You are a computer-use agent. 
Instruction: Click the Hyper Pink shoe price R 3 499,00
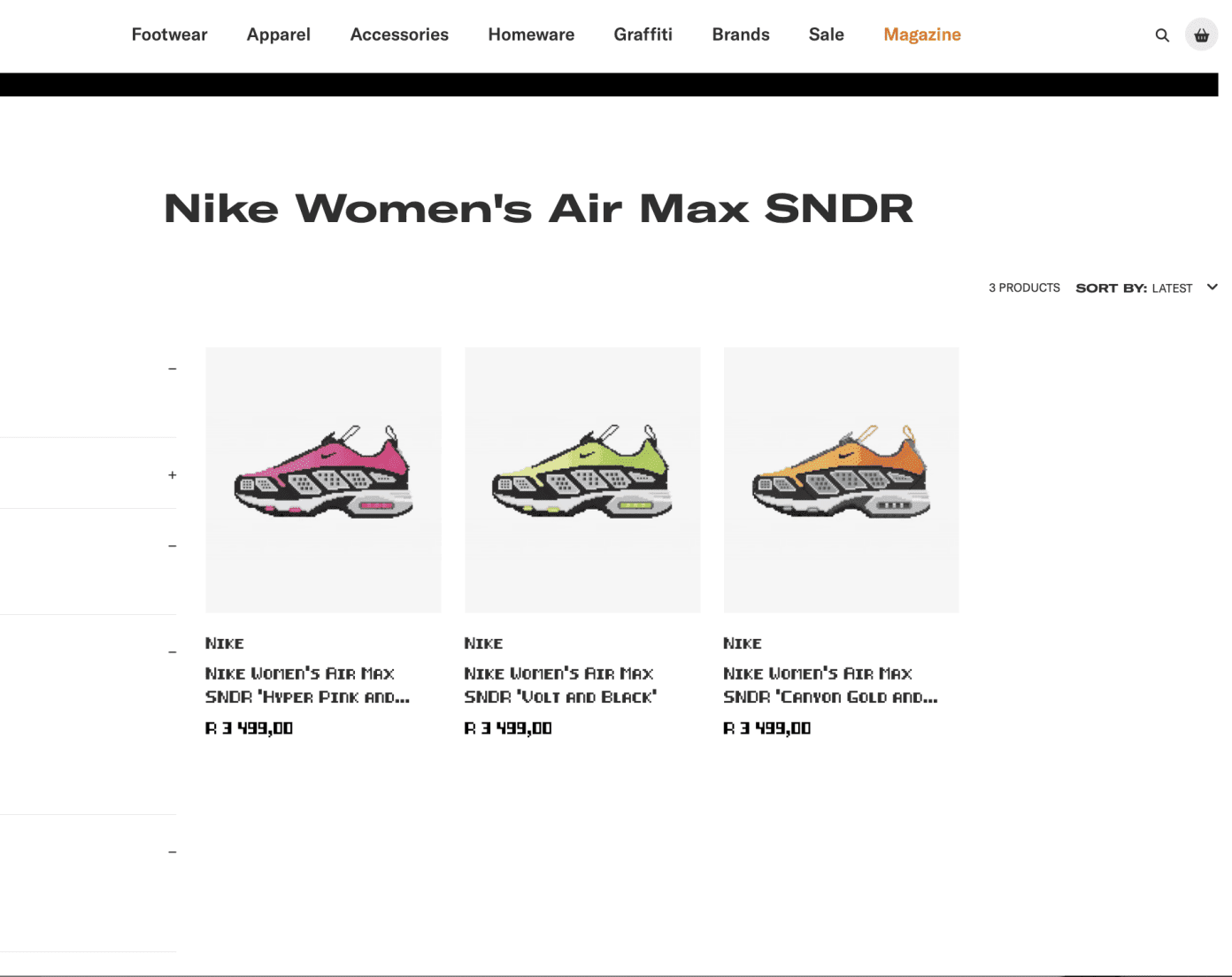coord(249,728)
